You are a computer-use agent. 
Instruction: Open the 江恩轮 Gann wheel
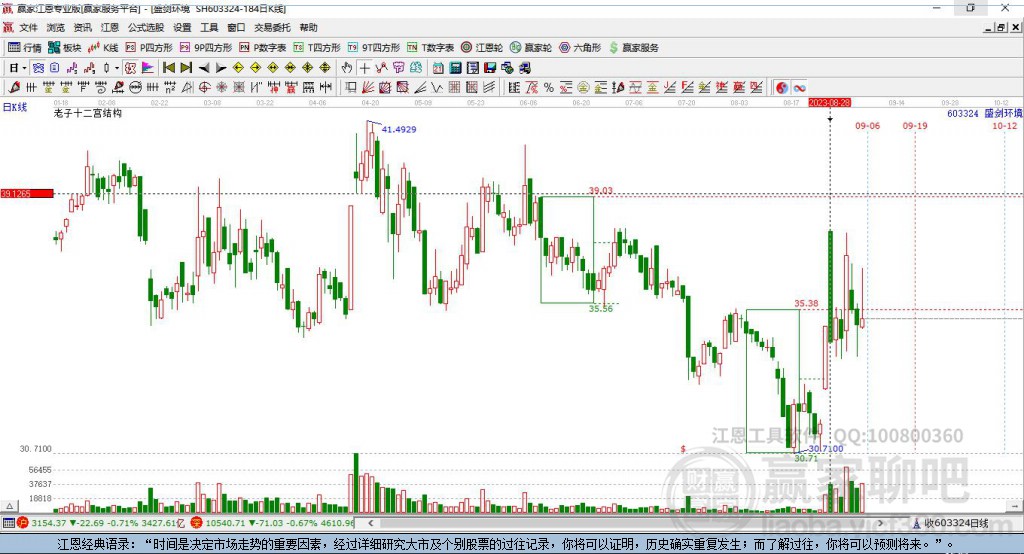[x=482, y=48]
